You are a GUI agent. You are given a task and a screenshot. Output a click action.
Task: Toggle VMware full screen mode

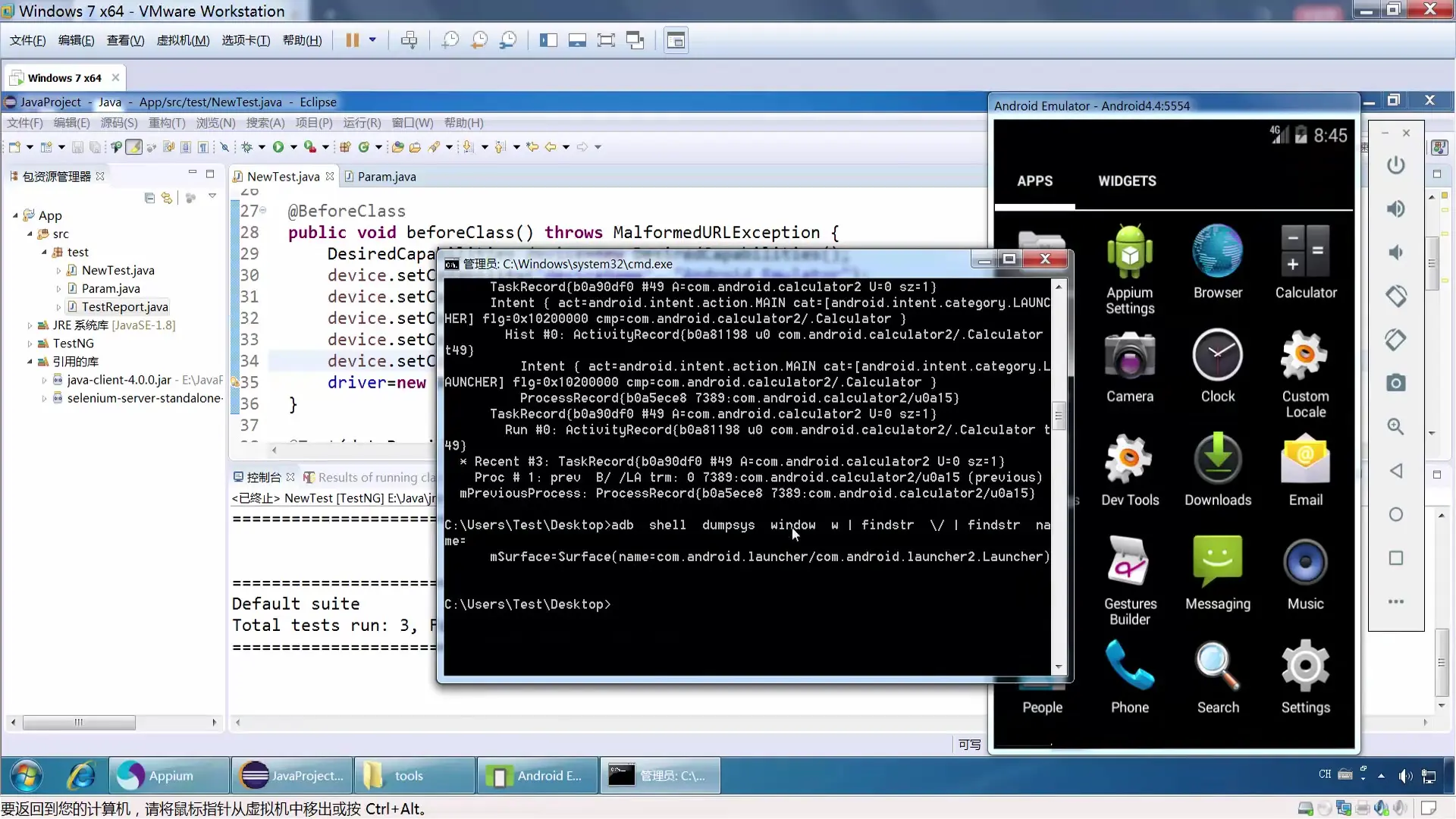click(x=605, y=40)
